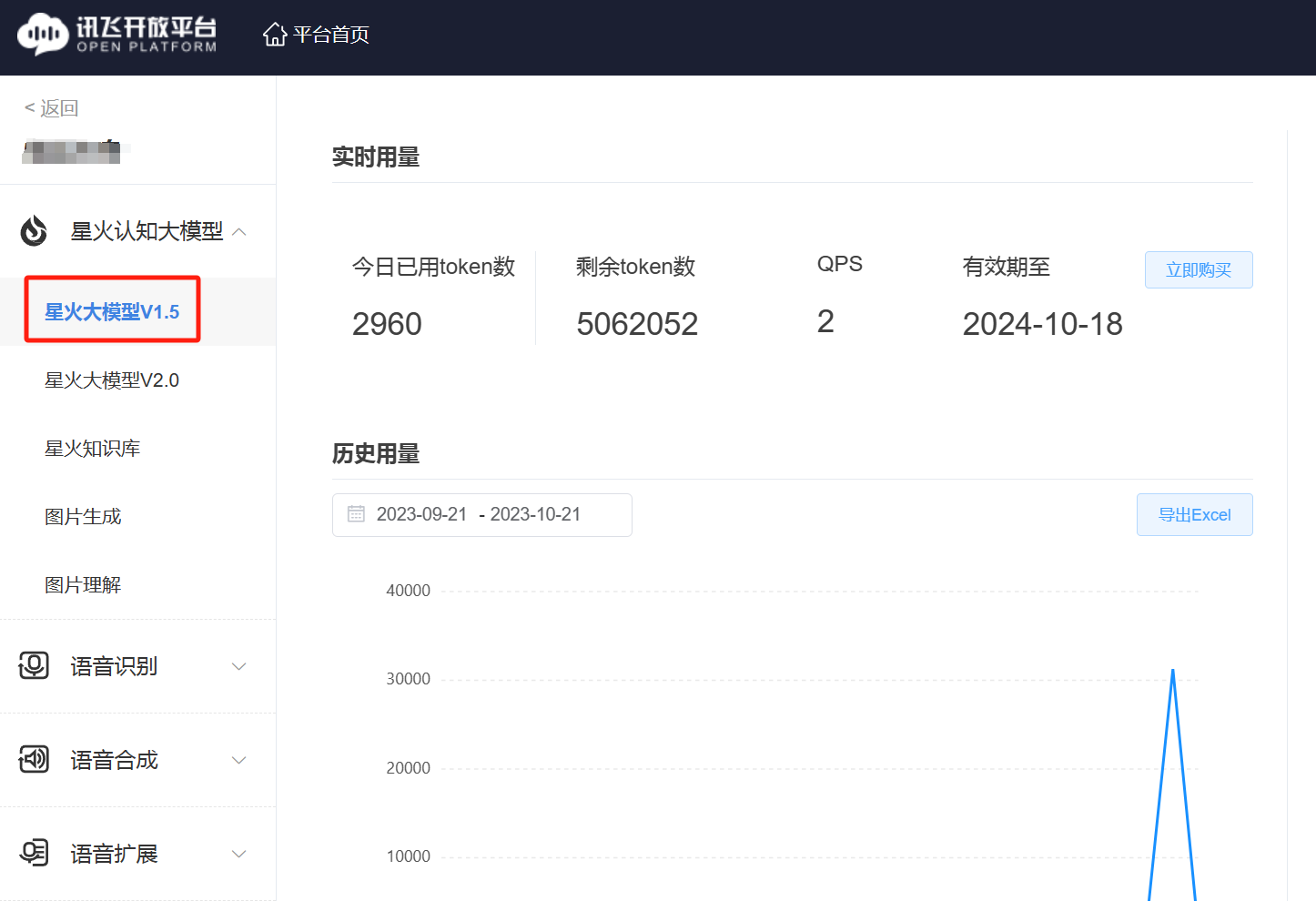The image size is (1316, 901).
Task: Select 星火大模型V2.0 in the sidebar
Action: click(112, 380)
